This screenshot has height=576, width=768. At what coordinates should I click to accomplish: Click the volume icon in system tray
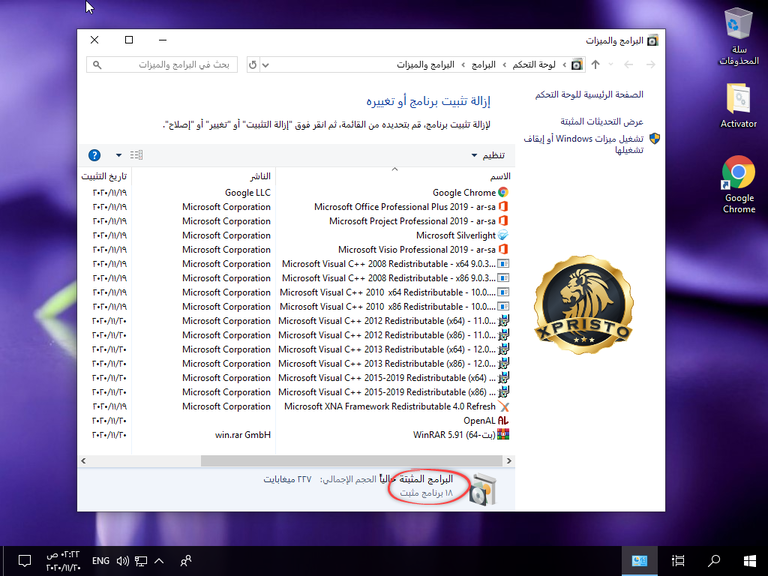(122, 561)
